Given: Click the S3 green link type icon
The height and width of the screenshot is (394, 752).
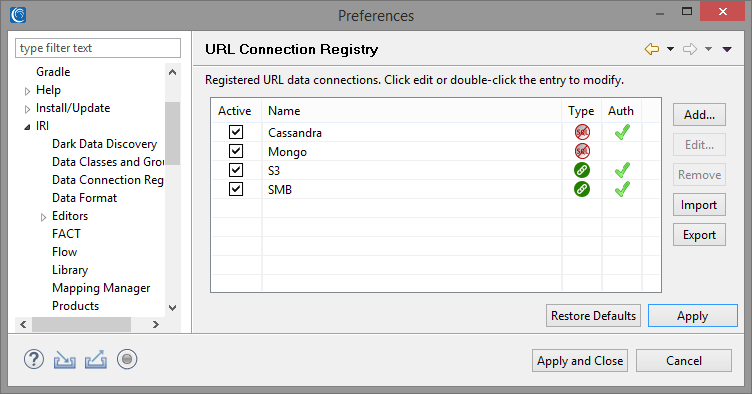Looking at the screenshot, I should pos(582,170).
